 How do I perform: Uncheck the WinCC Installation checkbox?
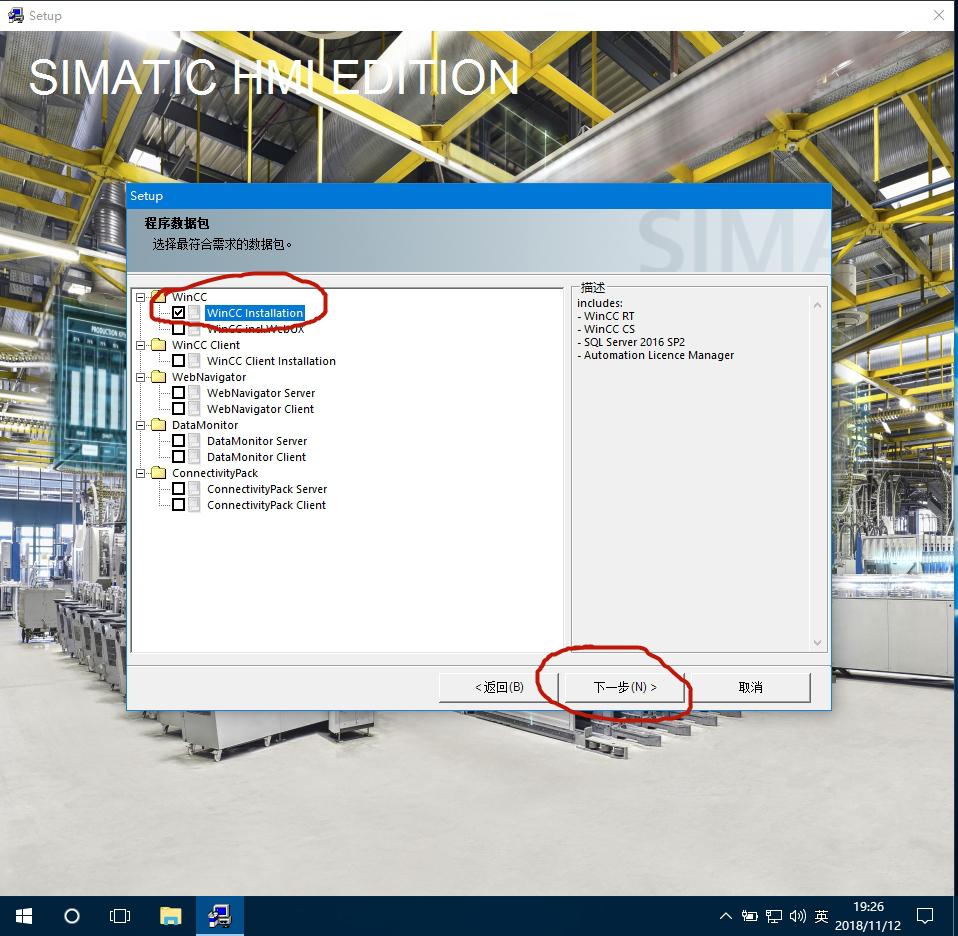(x=178, y=312)
